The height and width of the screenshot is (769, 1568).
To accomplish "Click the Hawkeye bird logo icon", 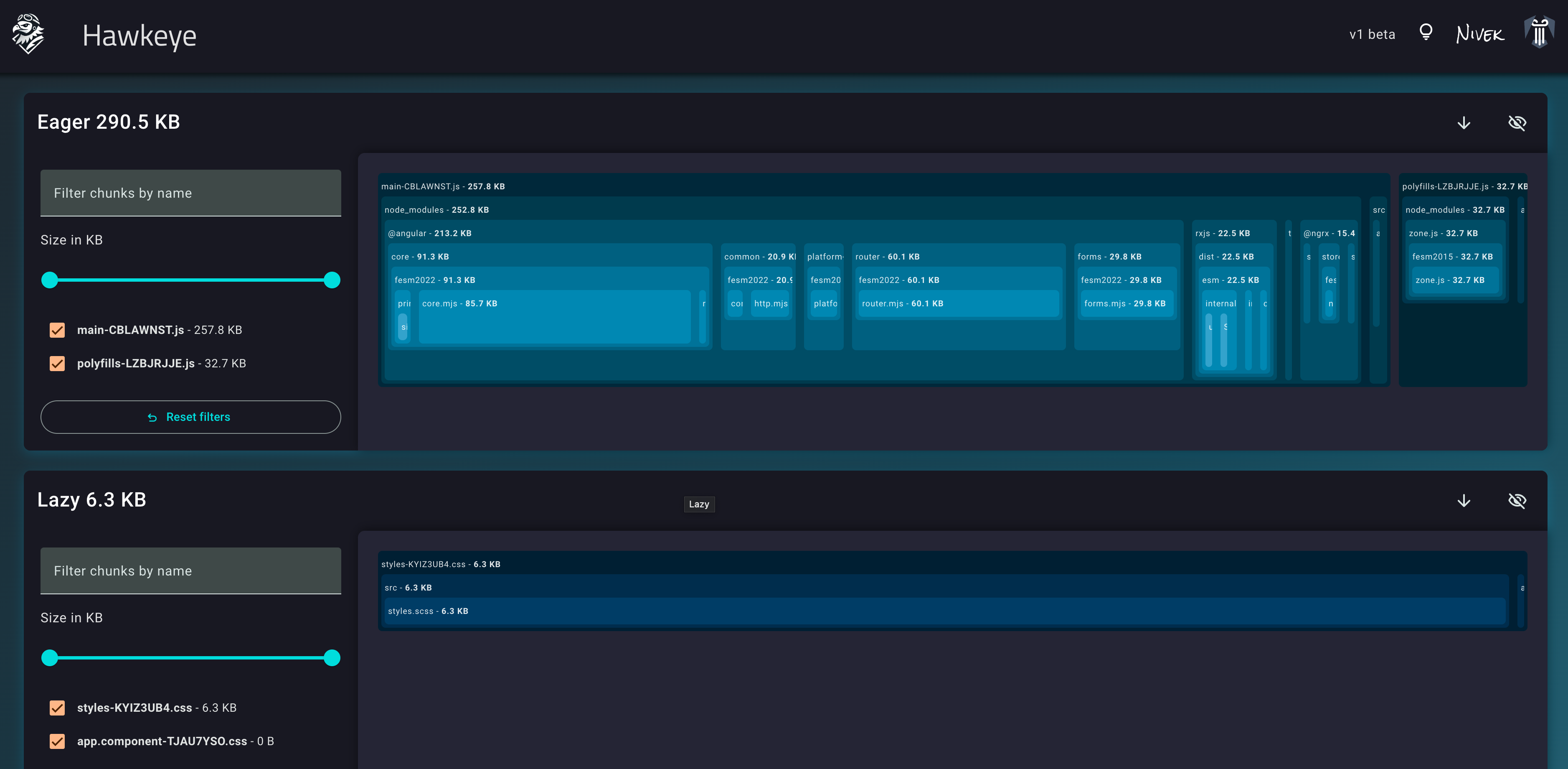I will [x=28, y=34].
